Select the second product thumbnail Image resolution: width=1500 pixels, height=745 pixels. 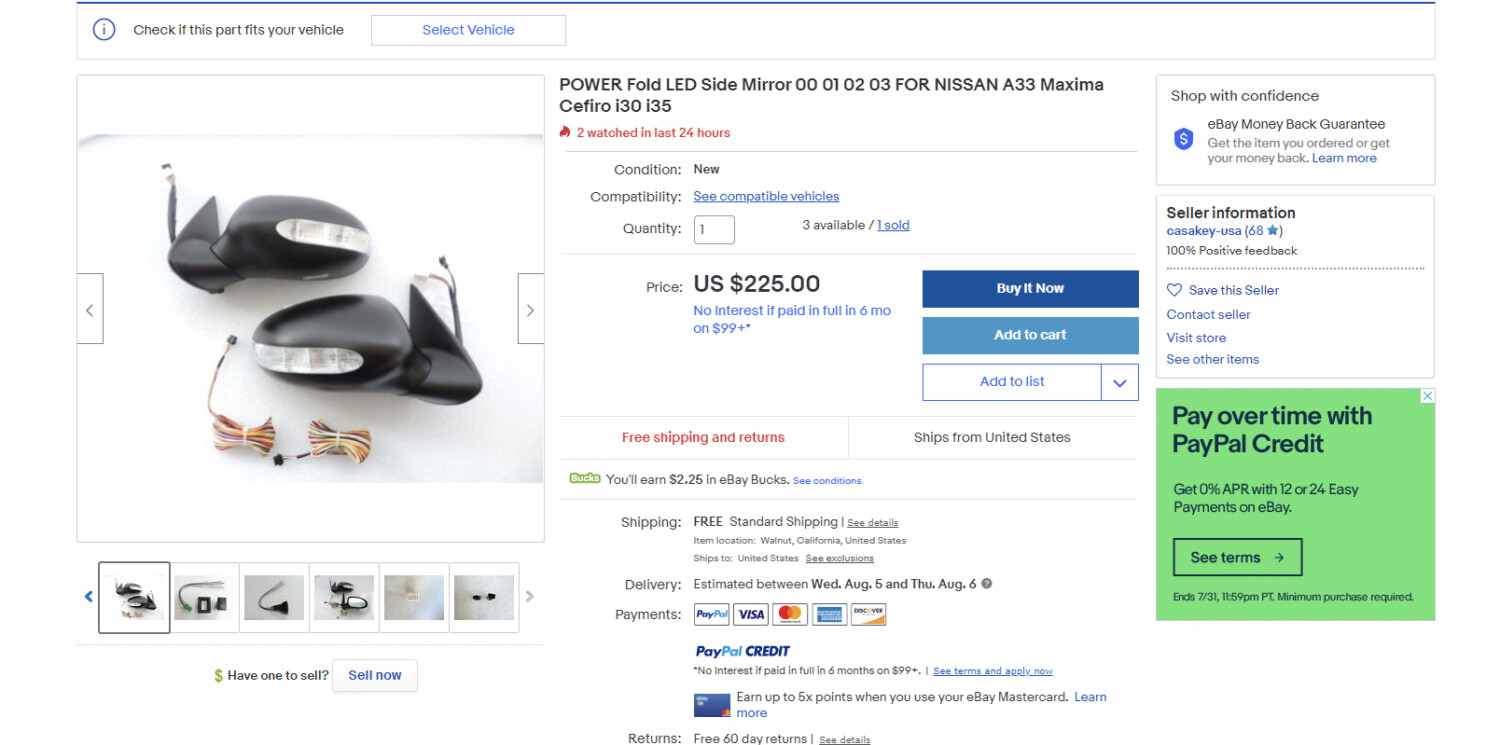[204, 598]
